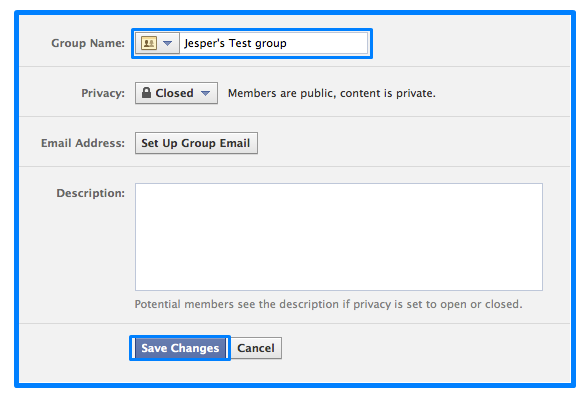The height and width of the screenshot is (395, 581).
Task: Select the word 'Closed' on the privacy button
Action: [174, 93]
